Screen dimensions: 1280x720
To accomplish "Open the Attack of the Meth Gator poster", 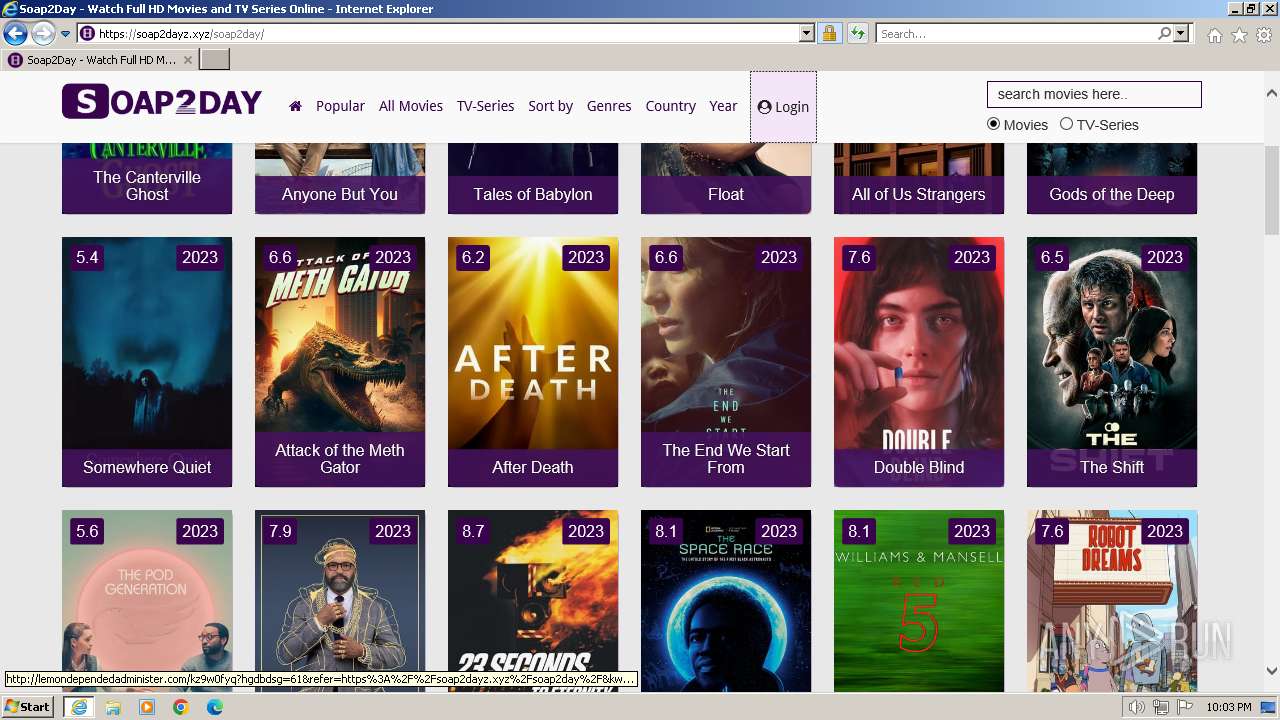I will click(340, 362).
